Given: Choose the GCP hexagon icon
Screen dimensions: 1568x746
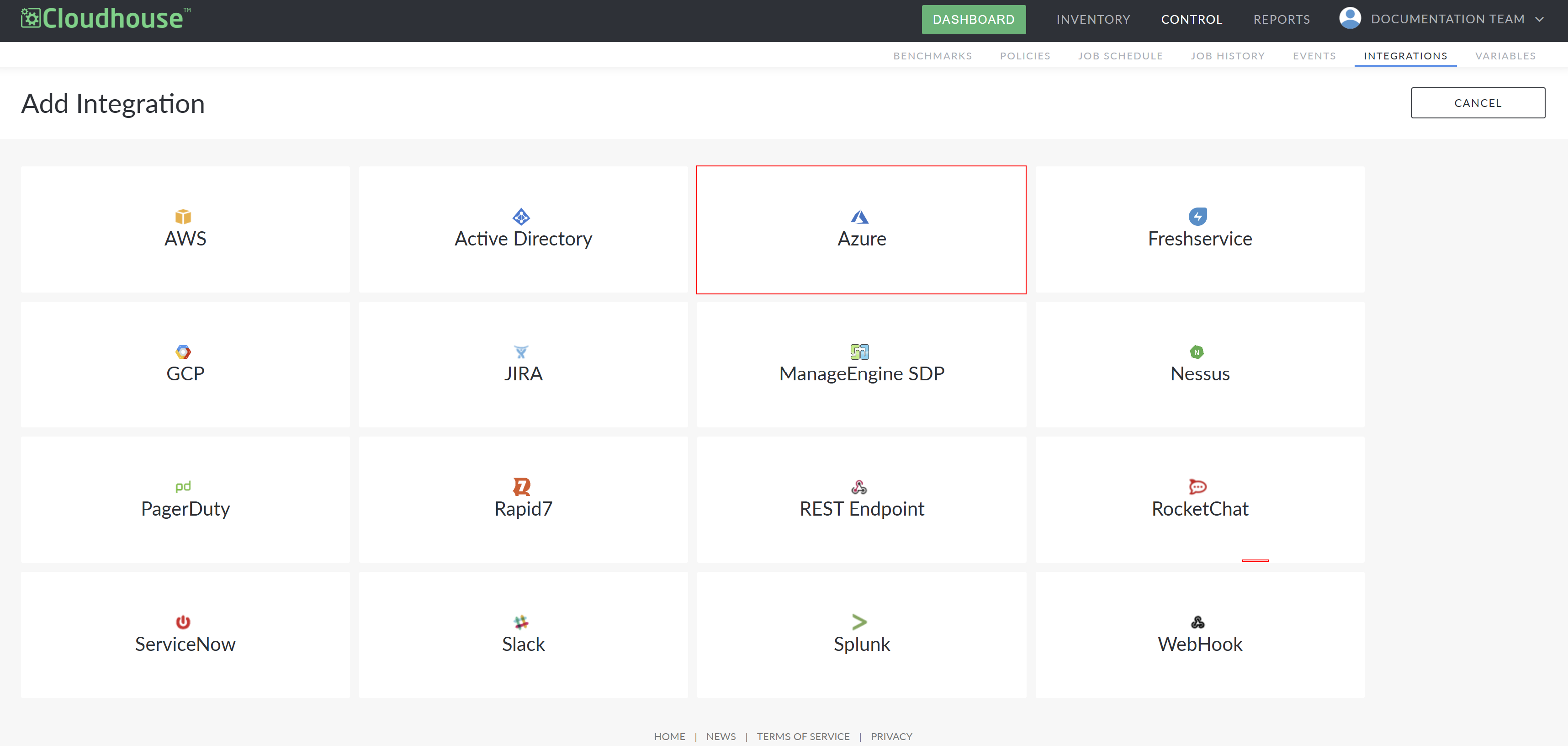Looking at the screenshot, I should coord(183,352).
